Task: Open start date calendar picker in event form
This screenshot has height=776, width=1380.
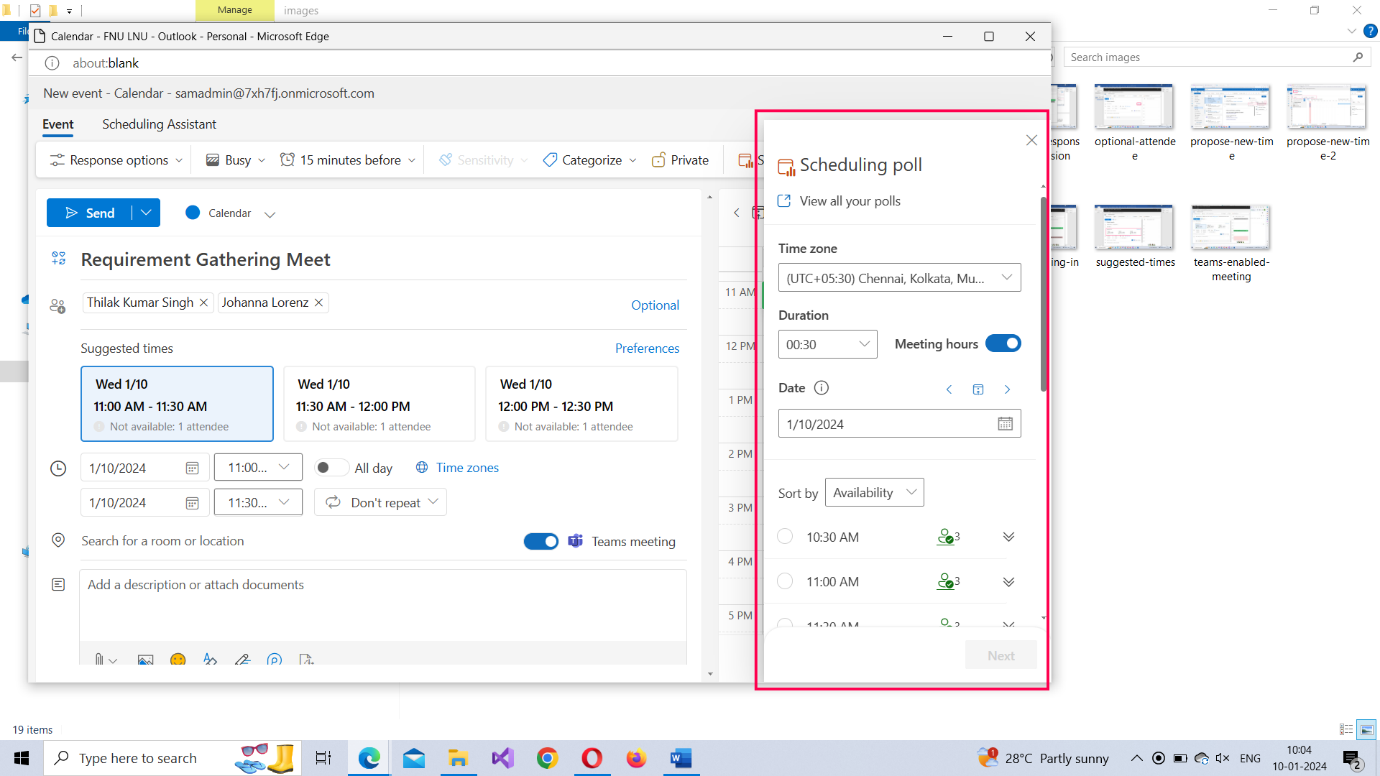Action: [192, 468]
